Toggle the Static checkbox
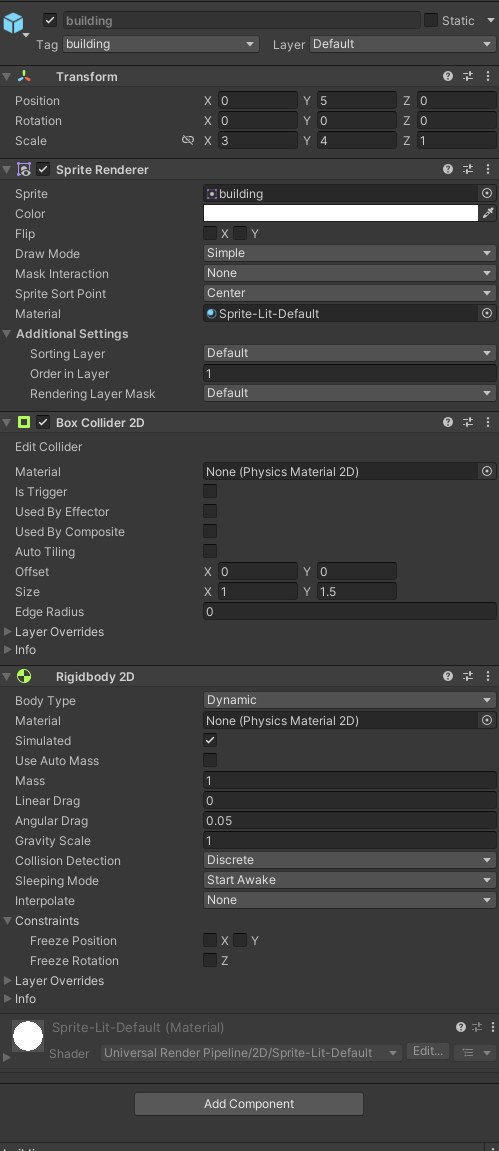The width and height of the screenshot is (499, 1151). click(x=431, y=21)
